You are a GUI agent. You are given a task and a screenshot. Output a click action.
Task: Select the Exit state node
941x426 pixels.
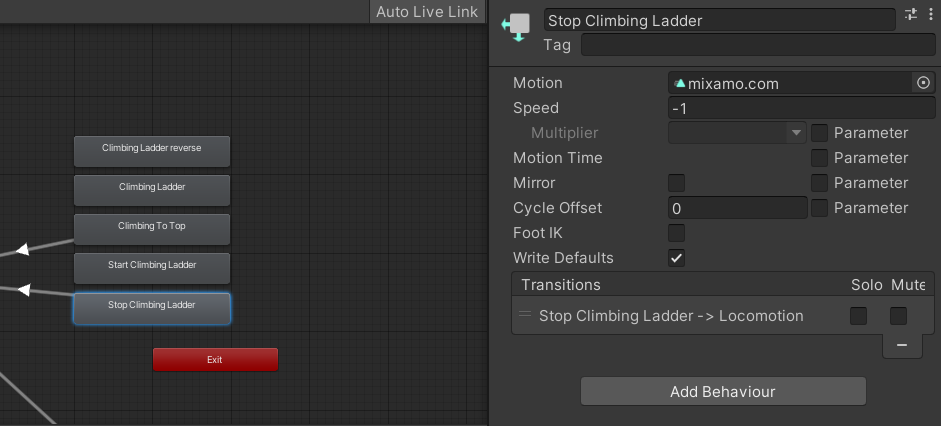tap(215, 359)
